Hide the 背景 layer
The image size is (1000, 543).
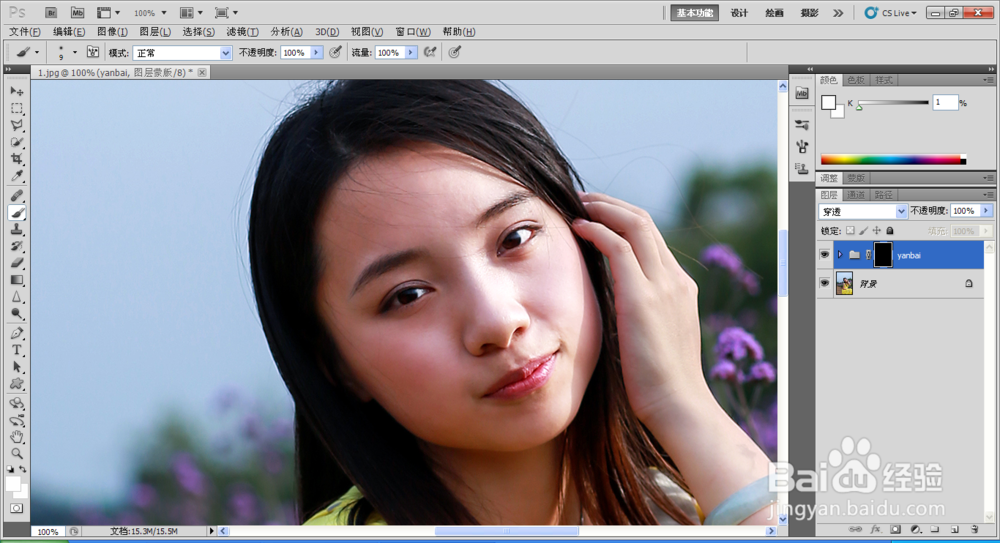(x=825, y=283)
